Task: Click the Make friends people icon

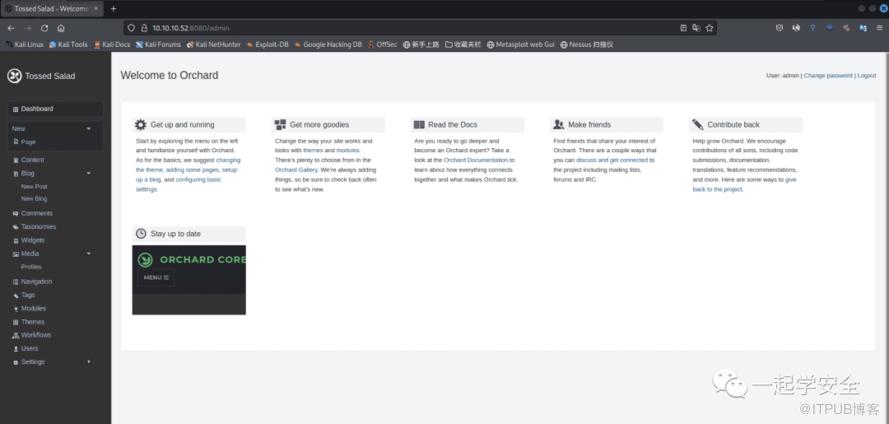Action: [x=558, y=125]
